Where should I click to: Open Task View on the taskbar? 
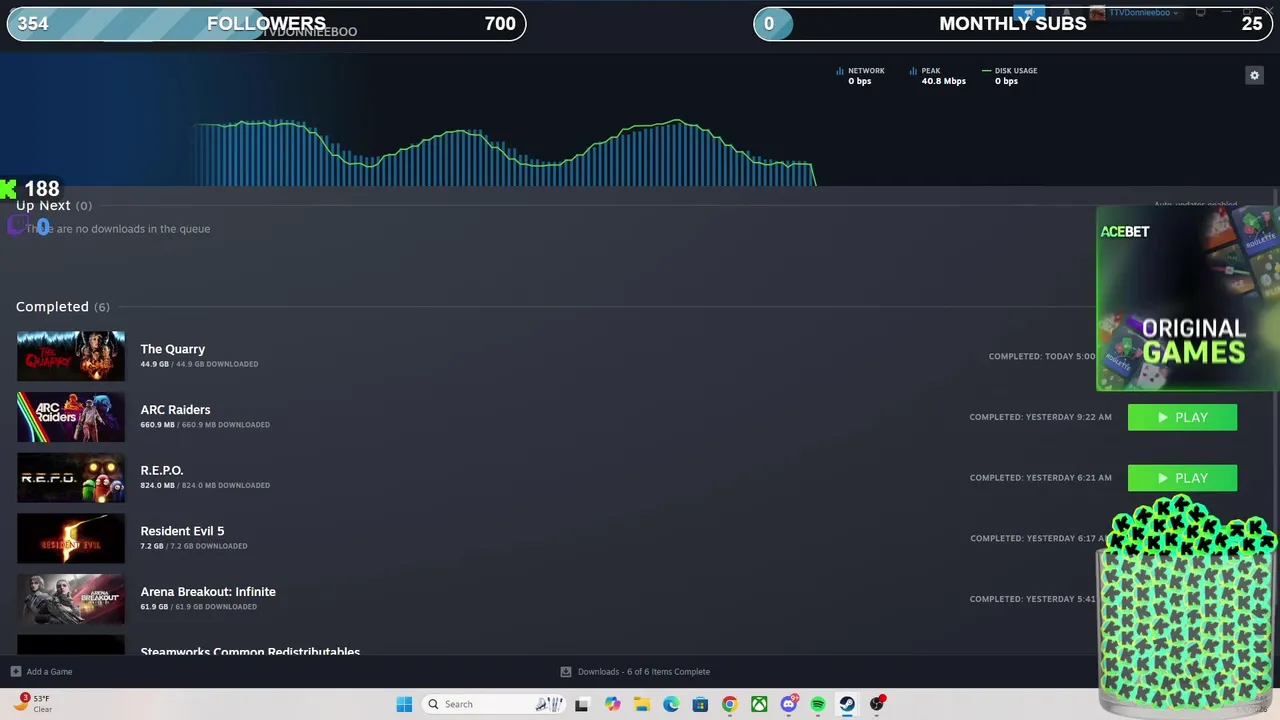581,704
